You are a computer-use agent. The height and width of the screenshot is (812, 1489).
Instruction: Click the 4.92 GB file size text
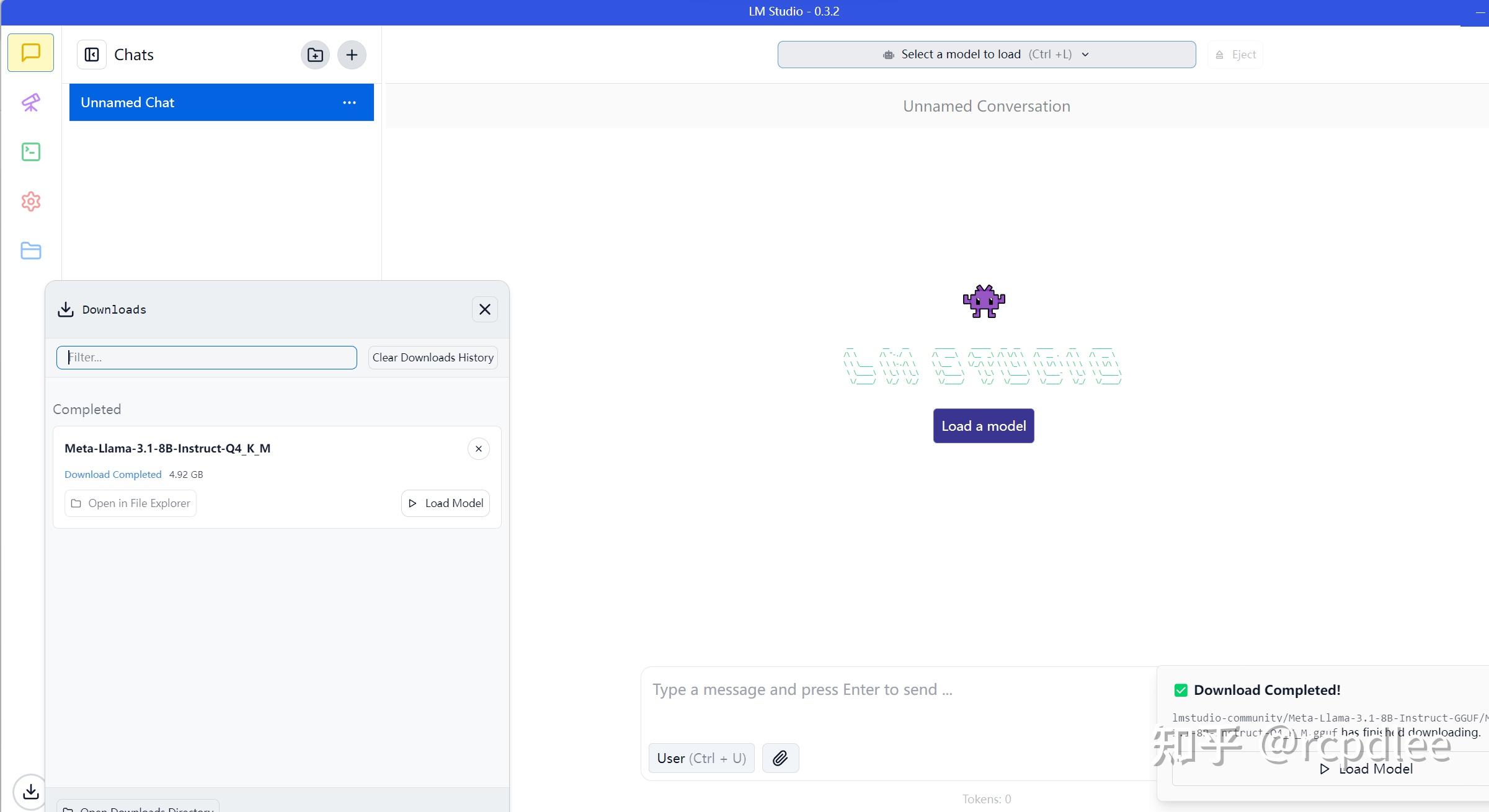pos(186,474)
